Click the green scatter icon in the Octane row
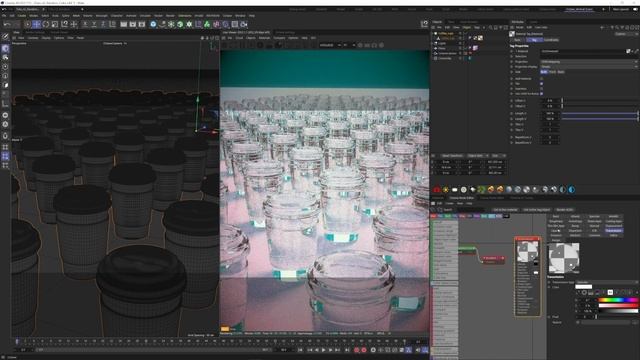The image size is (640, 360). coord(482,189)
